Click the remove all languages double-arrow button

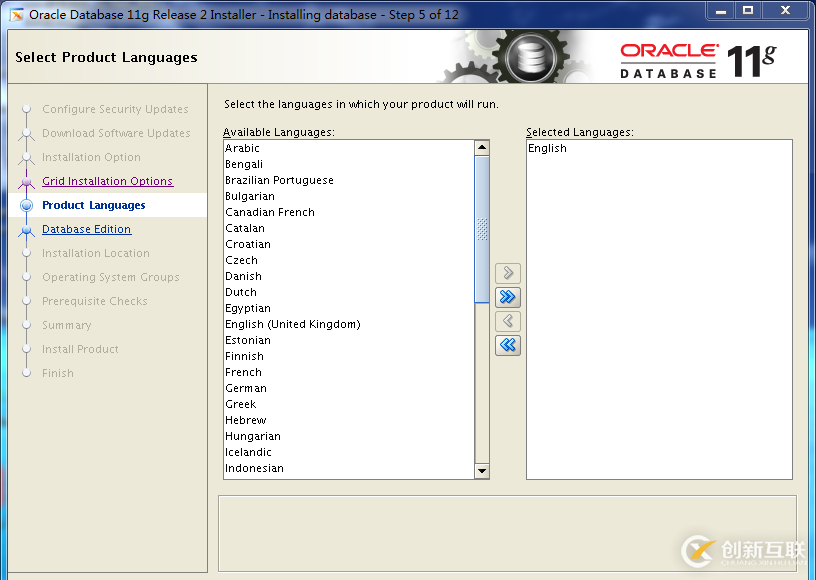pyautogui.click(x=508, y=345)
